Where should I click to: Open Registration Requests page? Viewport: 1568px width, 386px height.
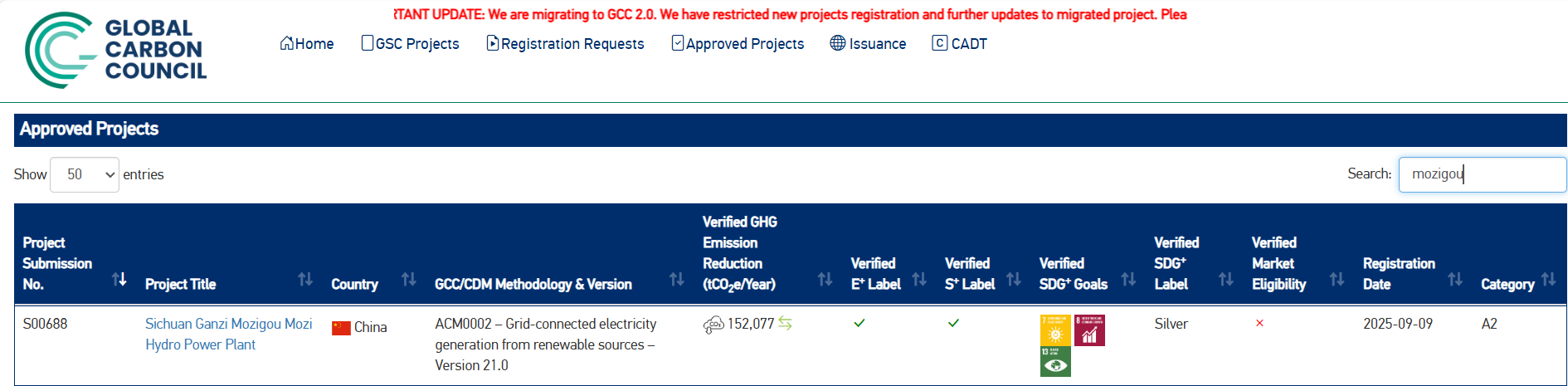(565, 44)
